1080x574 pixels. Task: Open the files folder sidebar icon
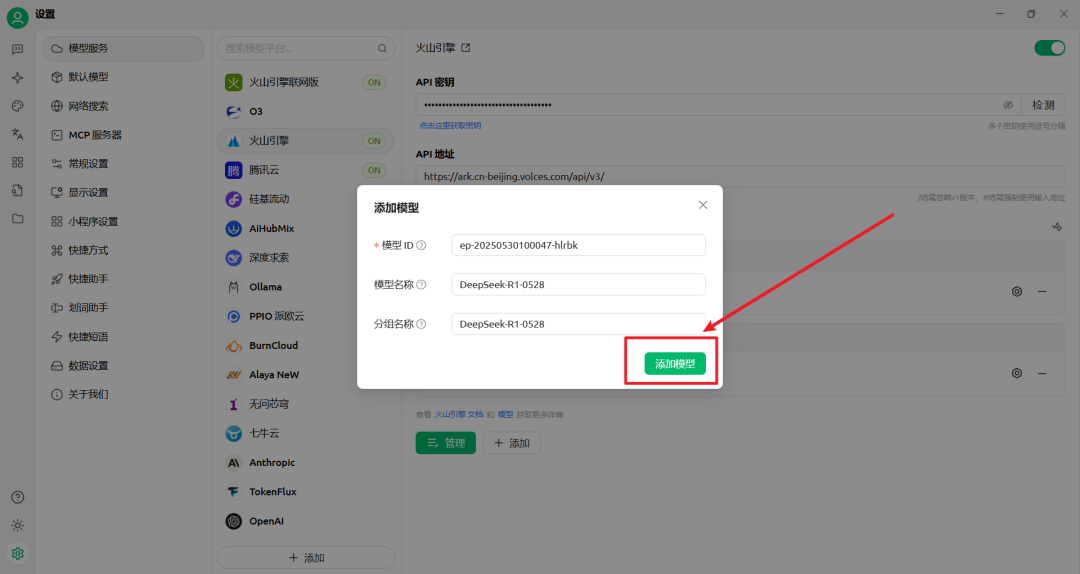17,218
